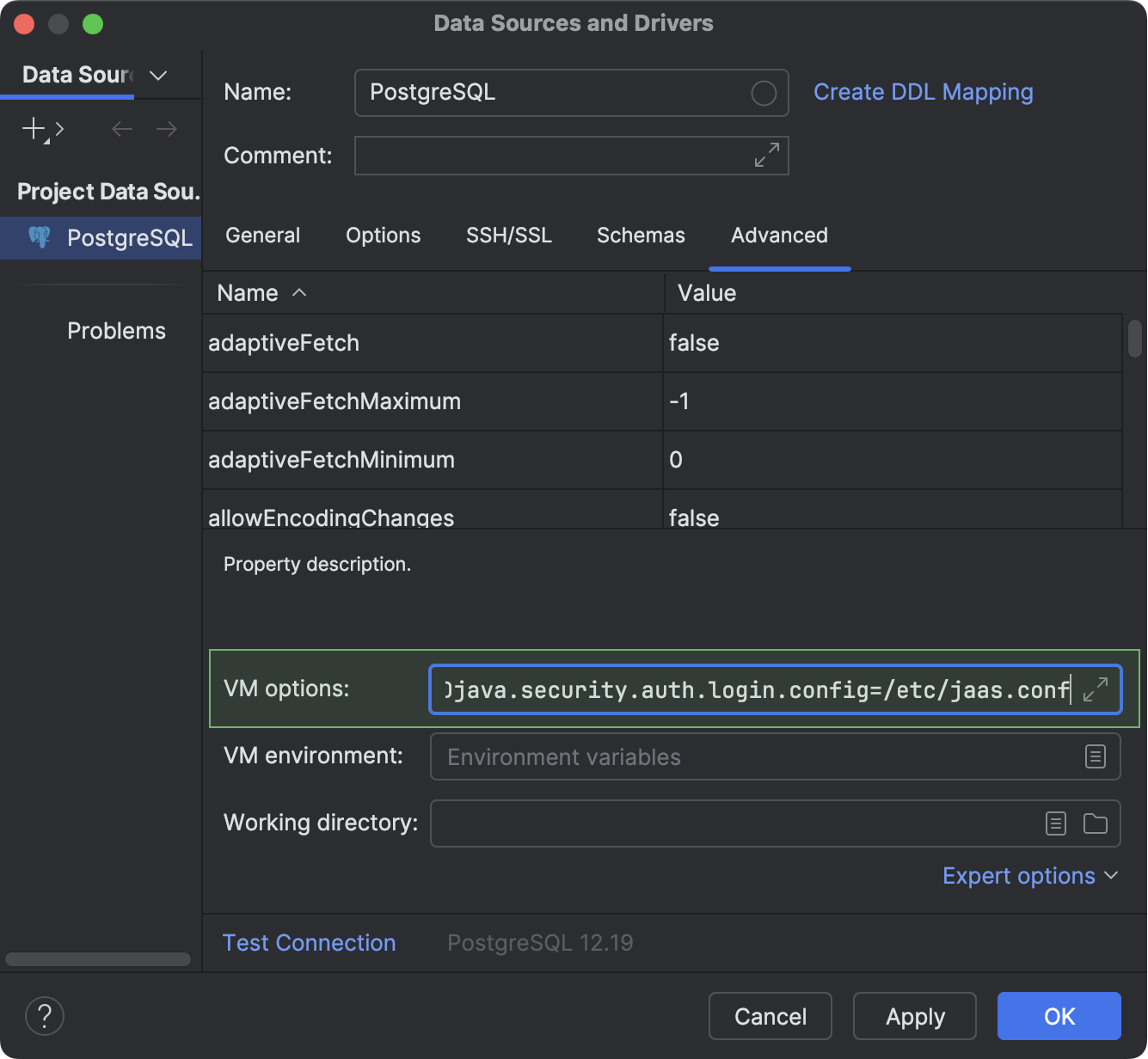Click the list icon in Working directory field
Viewport: 1148px width, 1059px height.
(1055, 823)
